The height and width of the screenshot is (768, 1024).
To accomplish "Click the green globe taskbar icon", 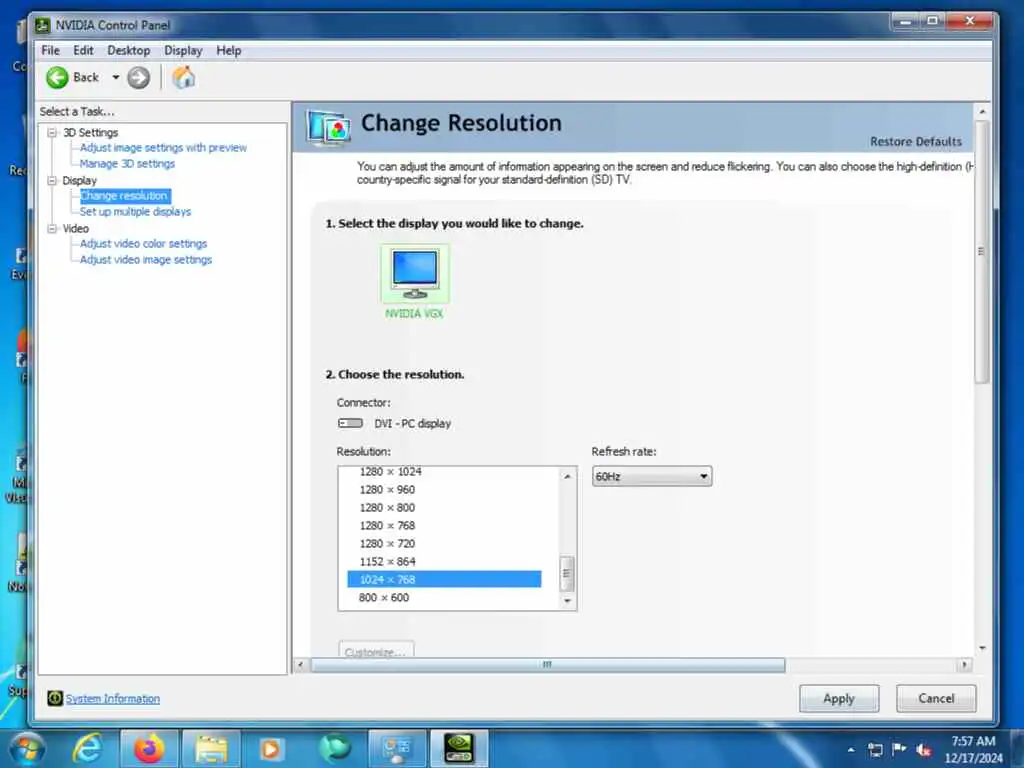I will click(335, 748).
